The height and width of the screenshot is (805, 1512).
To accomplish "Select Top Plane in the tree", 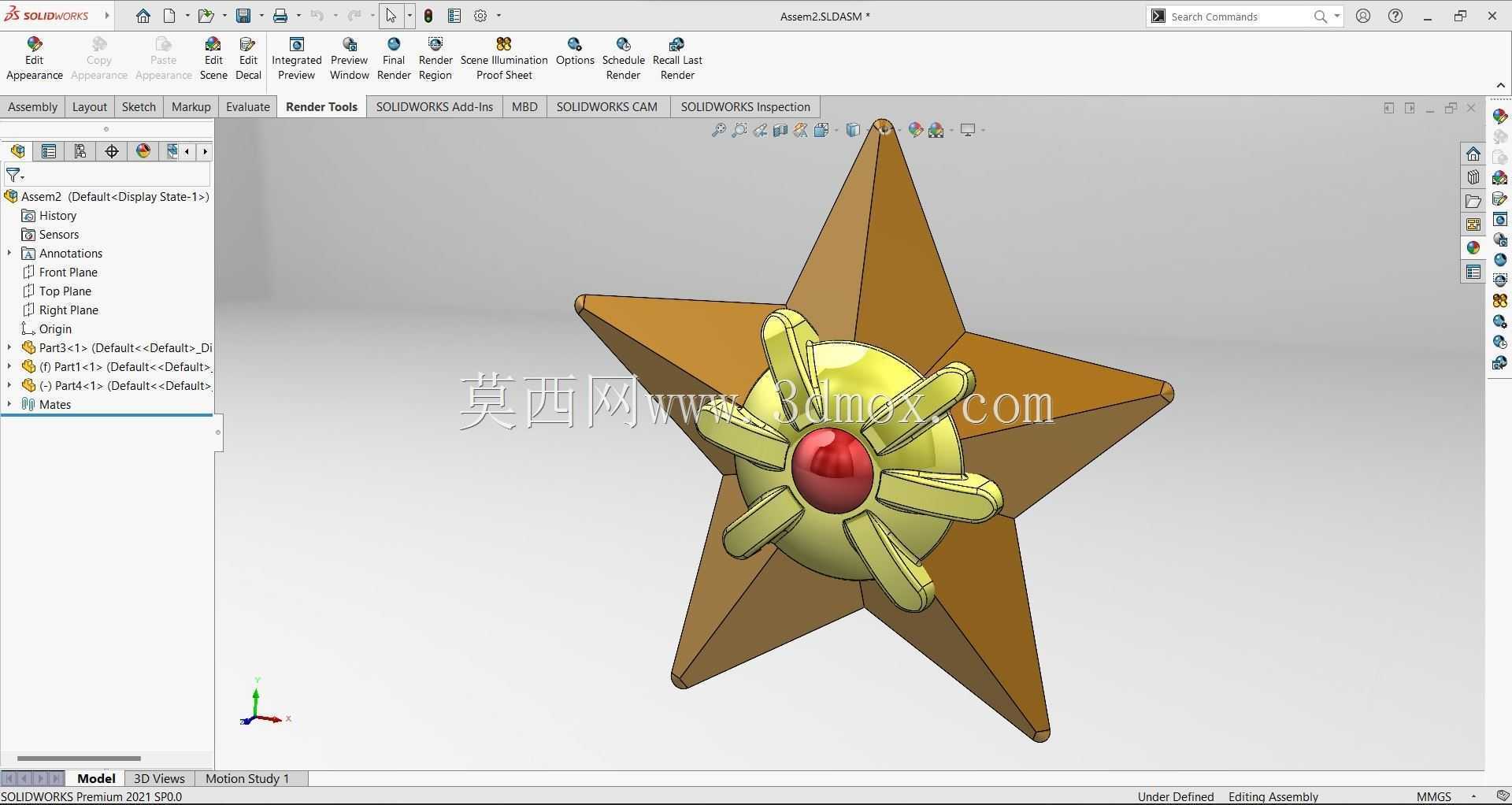I will 57,291.
